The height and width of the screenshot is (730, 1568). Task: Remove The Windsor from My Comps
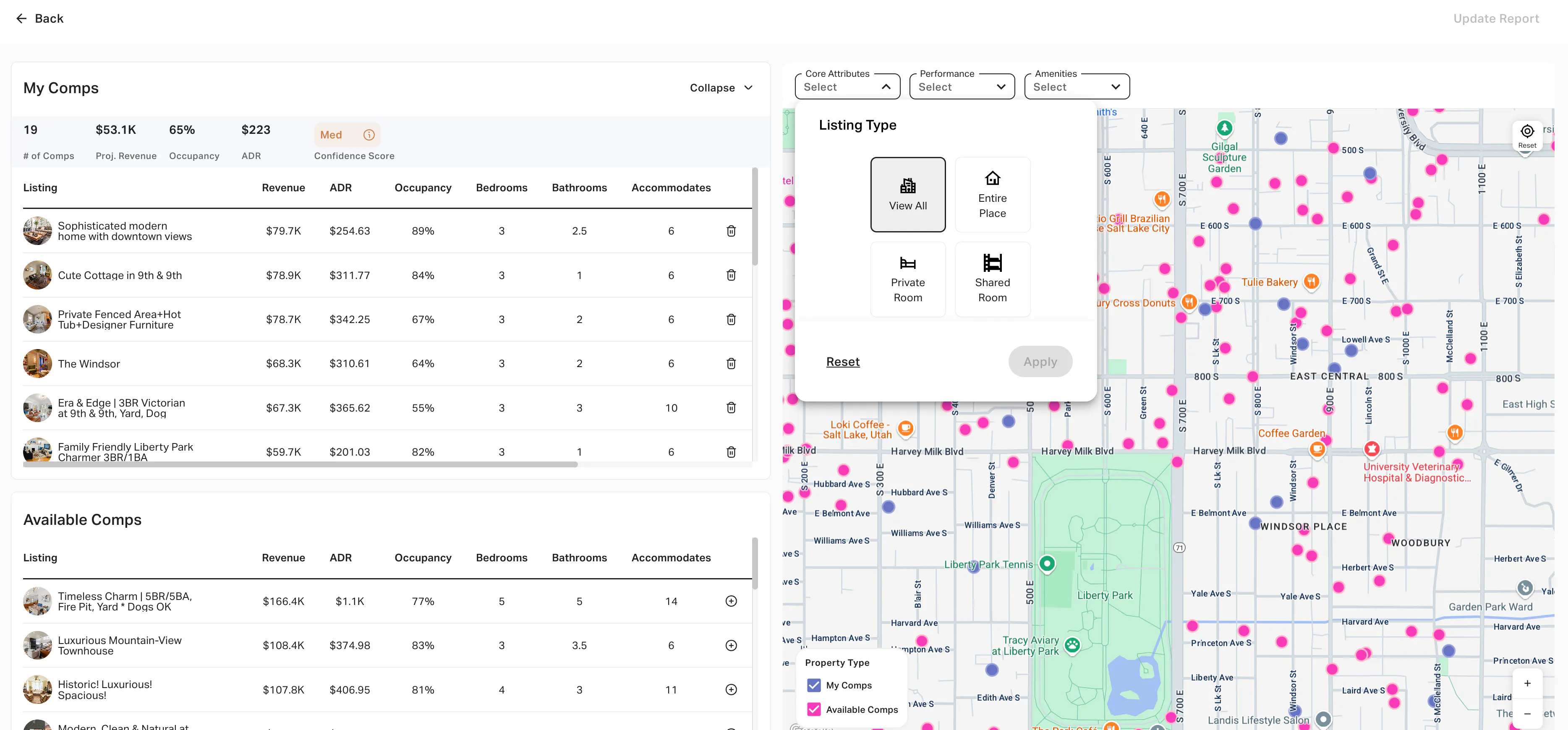[731, 364]
